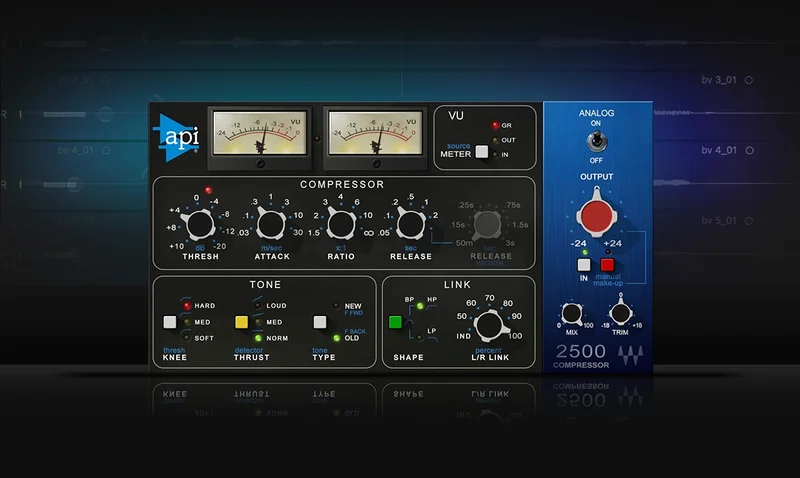
Task: Select the IN meter indicator
Action: pos(495,155)
